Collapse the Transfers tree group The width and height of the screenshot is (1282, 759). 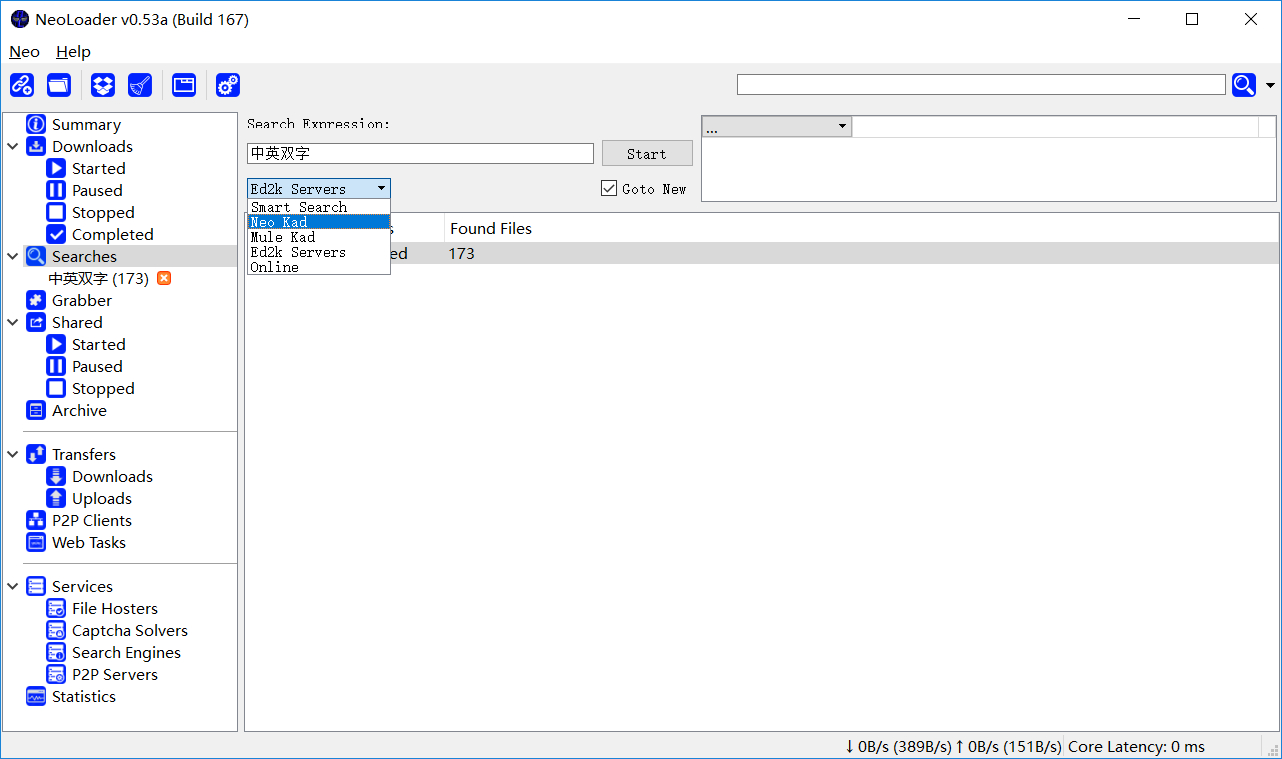[x=13, y=454]
